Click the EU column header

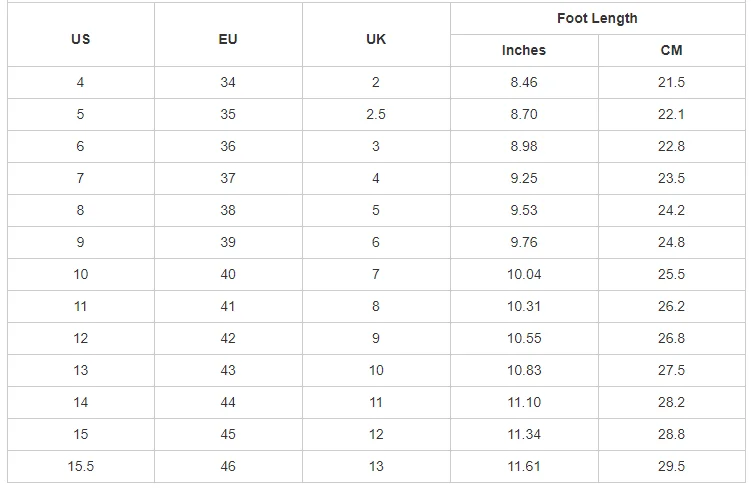228,40
